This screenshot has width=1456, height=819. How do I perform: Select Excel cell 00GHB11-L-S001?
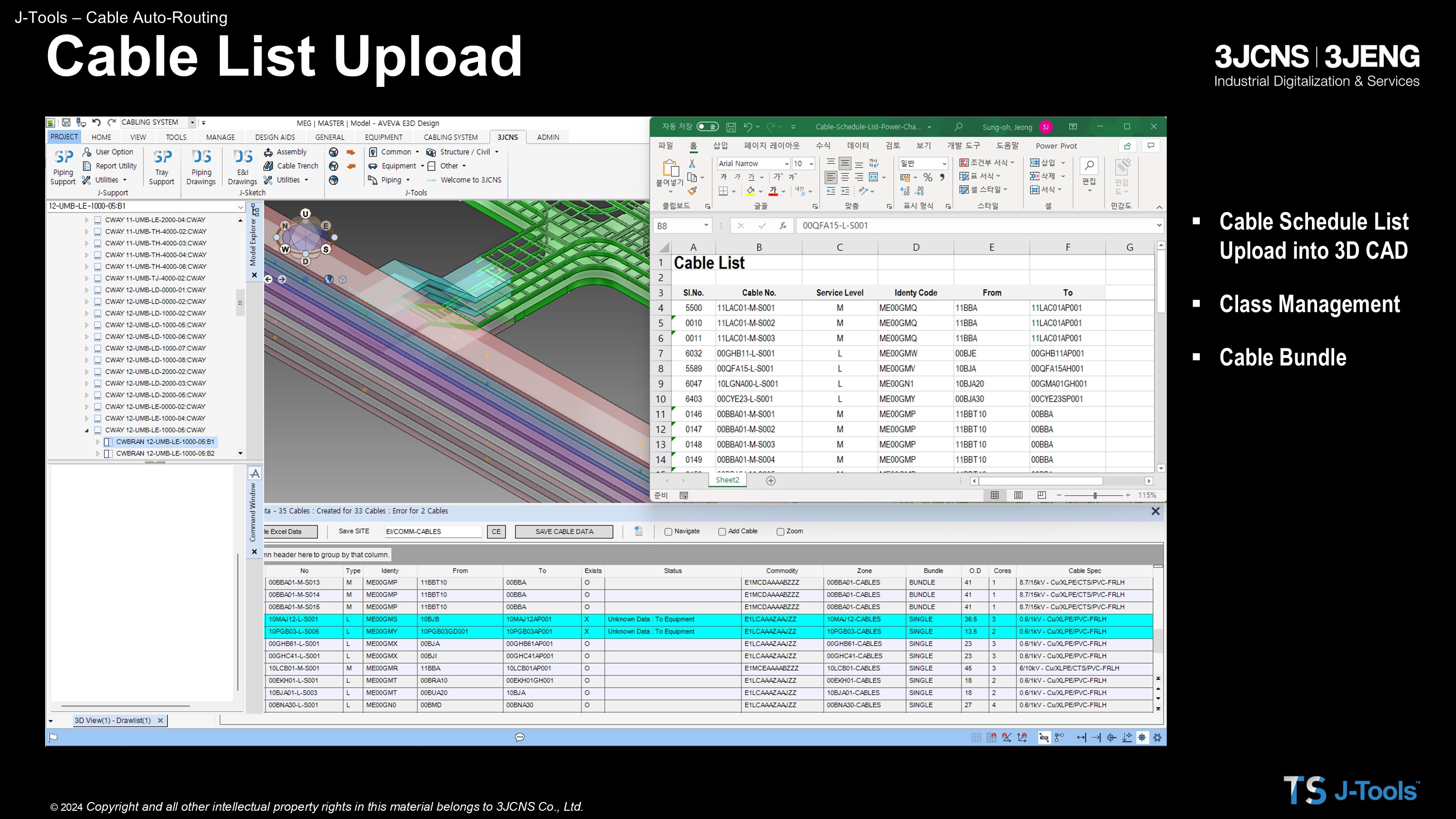click(759, 354)
